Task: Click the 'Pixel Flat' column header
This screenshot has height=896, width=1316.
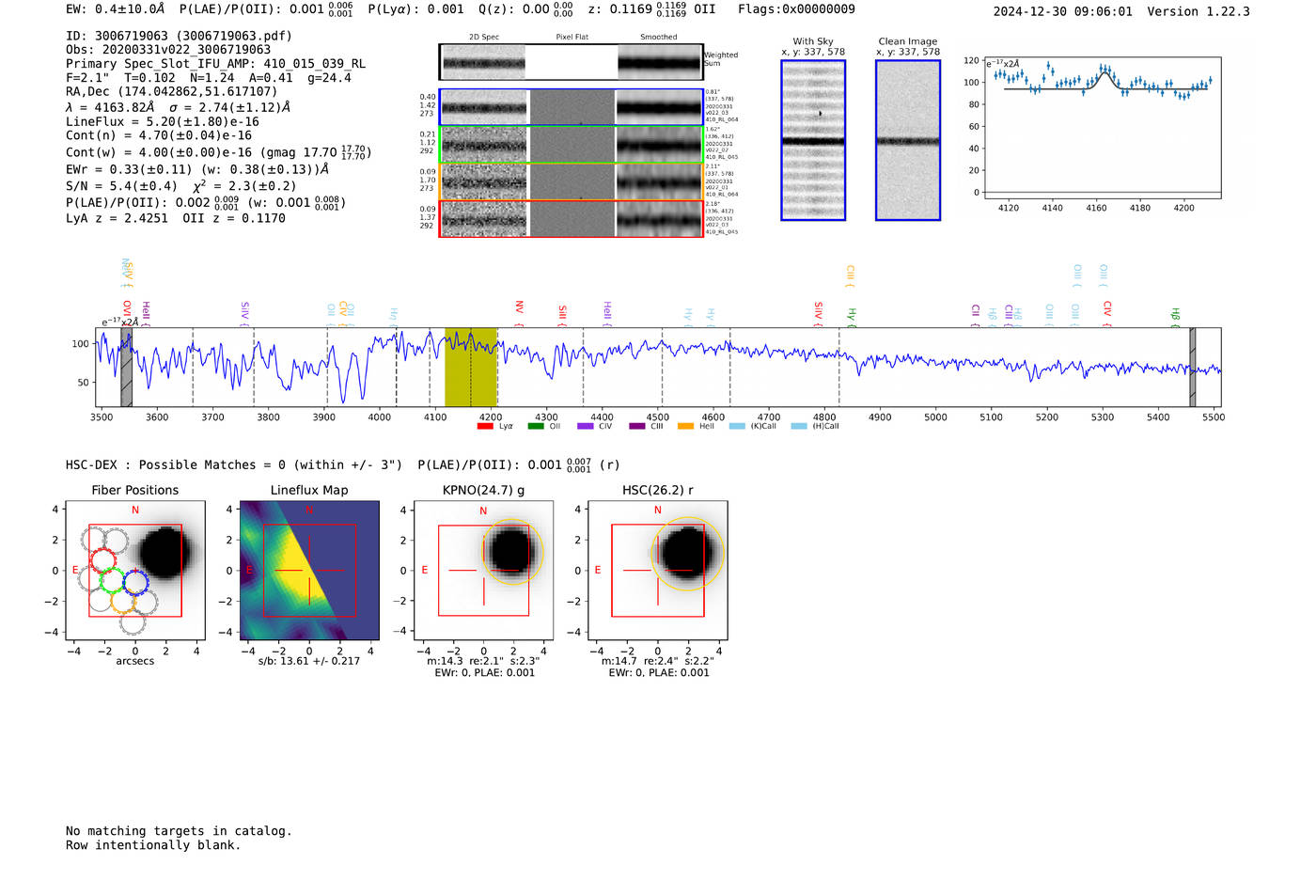Action: (x=572, y=37)
